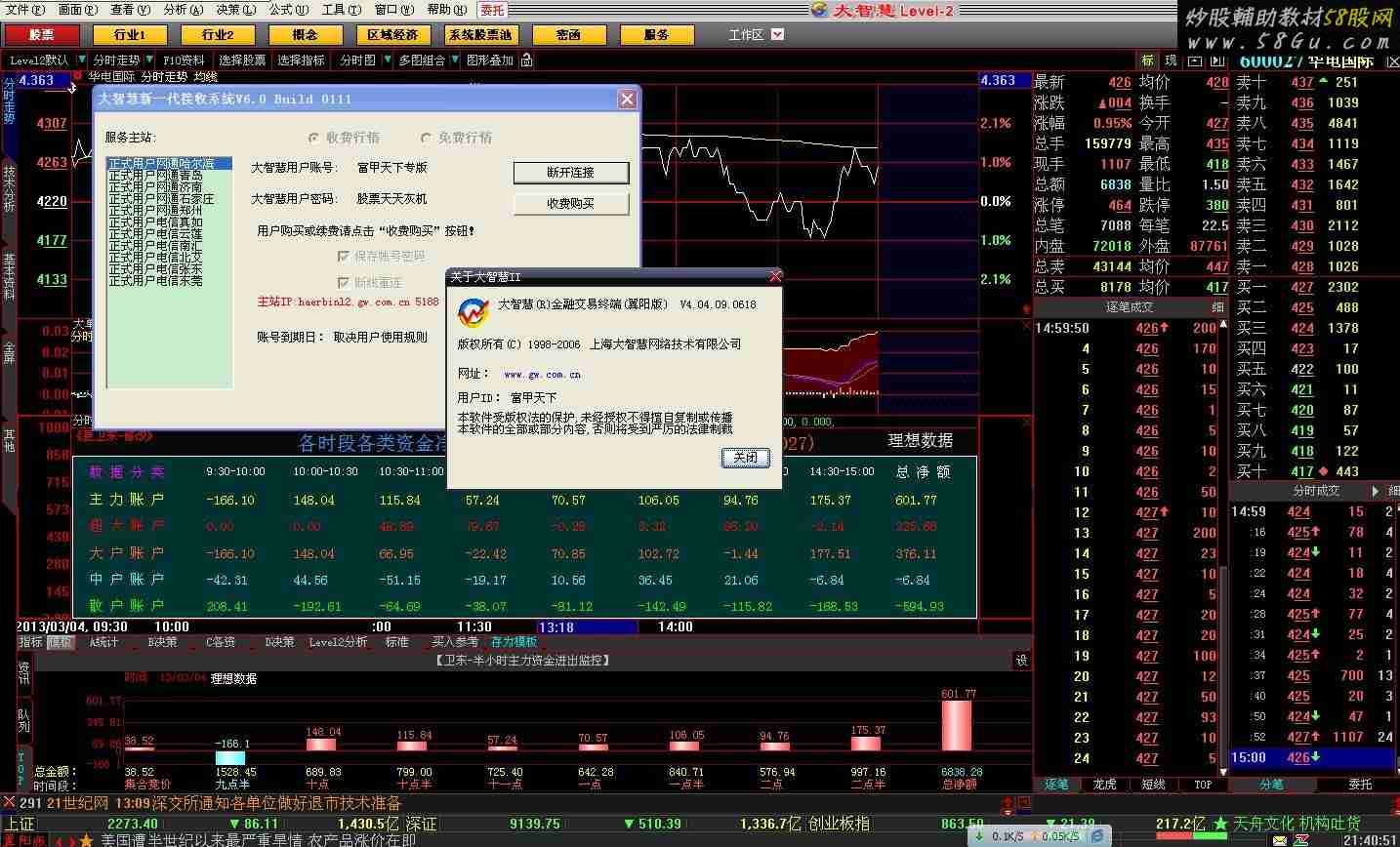
Task: Switch to the 短线 bottom tab
Action: (1153, 785)
